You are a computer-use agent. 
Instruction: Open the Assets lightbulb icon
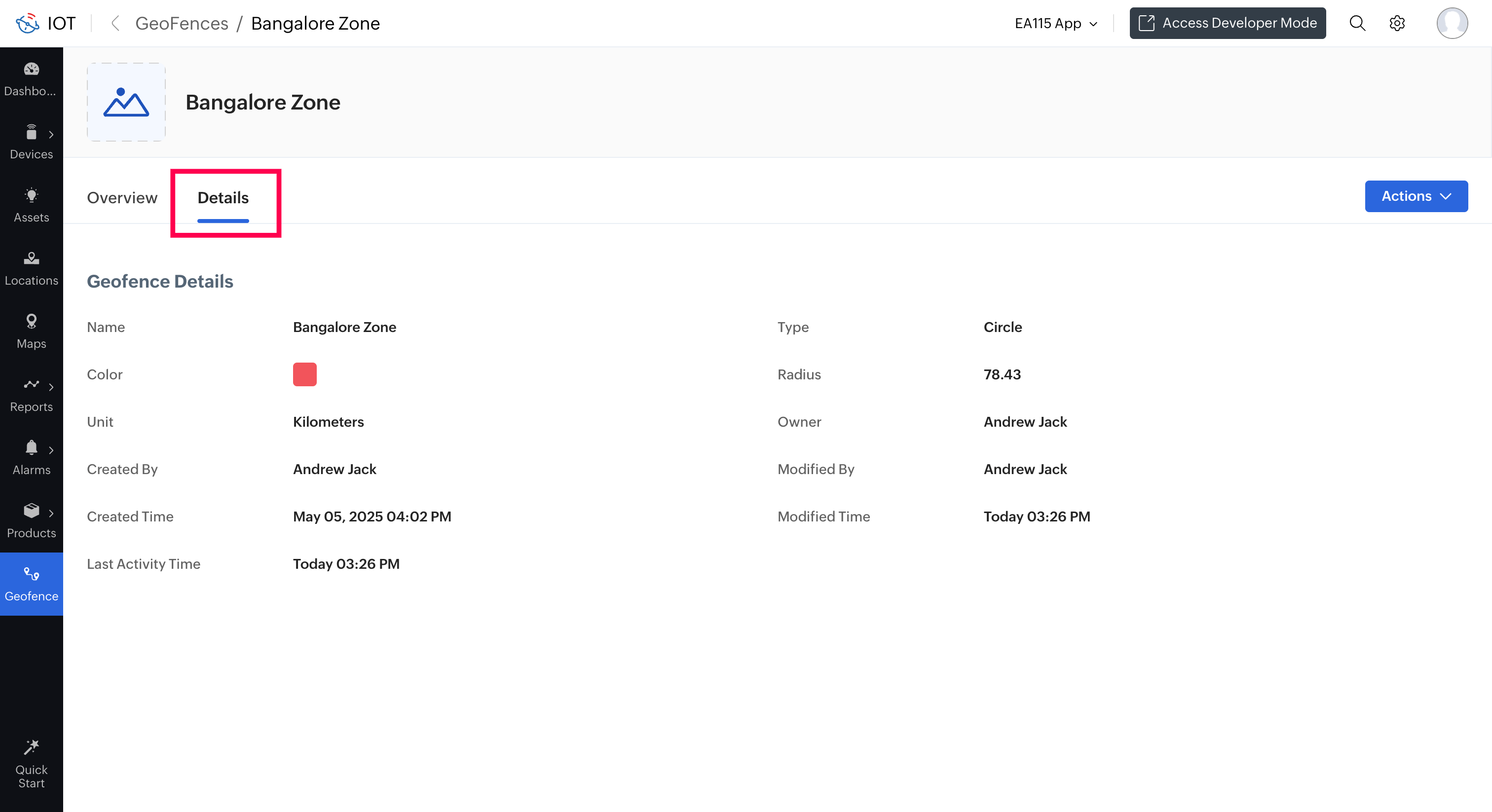[31, 196]
